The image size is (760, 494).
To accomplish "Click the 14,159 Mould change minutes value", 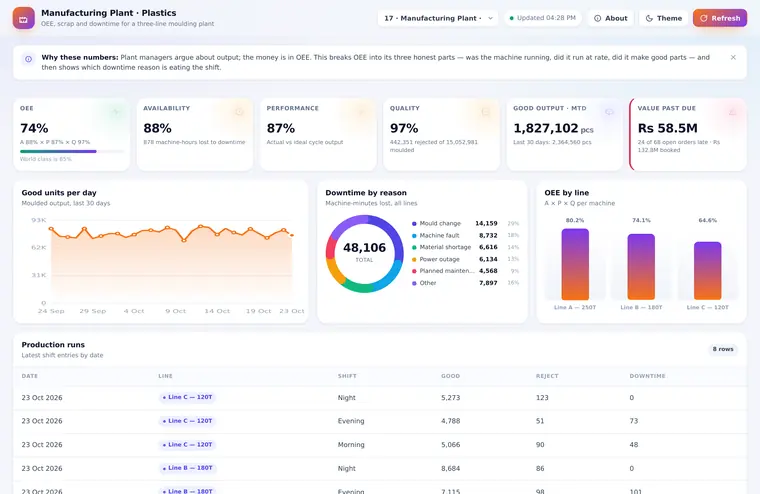I will [486, 223].
